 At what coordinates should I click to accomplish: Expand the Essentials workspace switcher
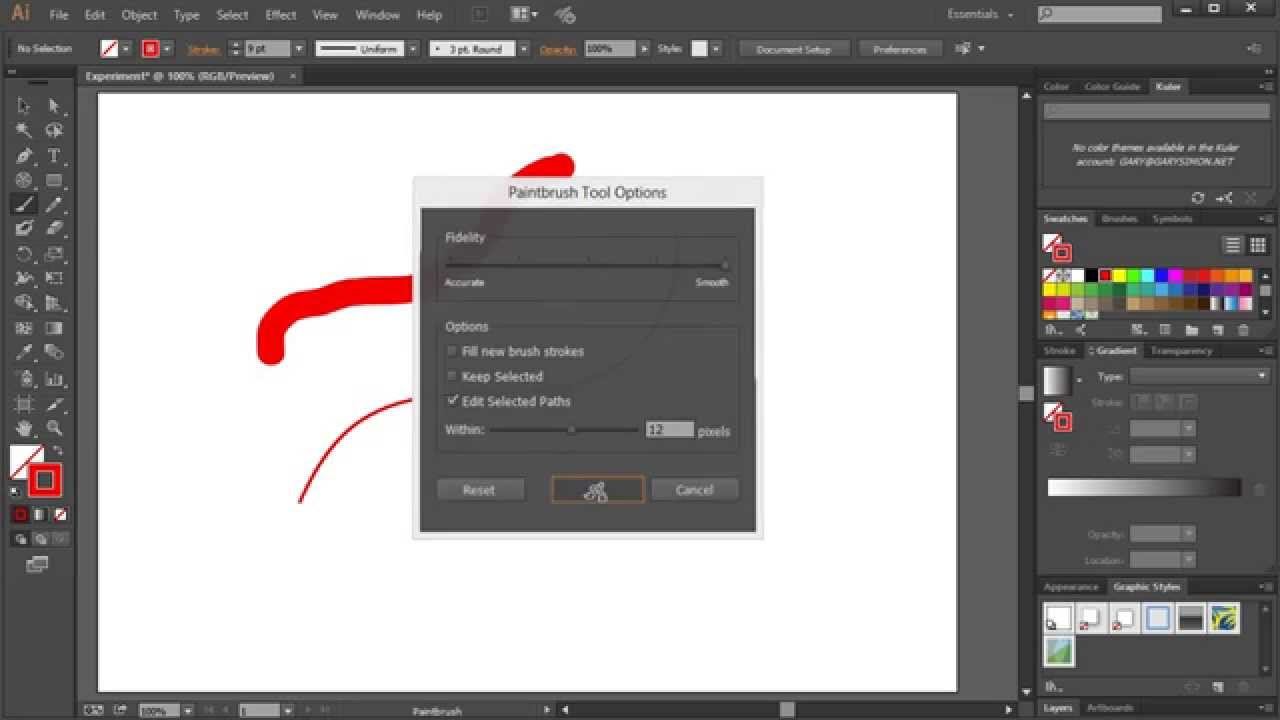pyautogui.click(x=980, y=15)
